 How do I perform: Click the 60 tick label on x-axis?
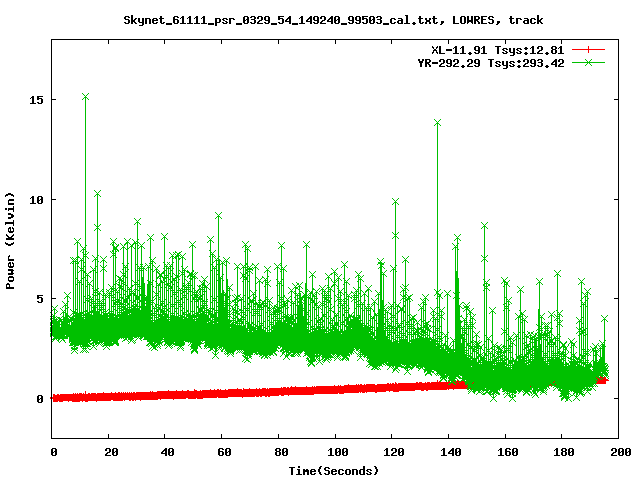point(223,452)
